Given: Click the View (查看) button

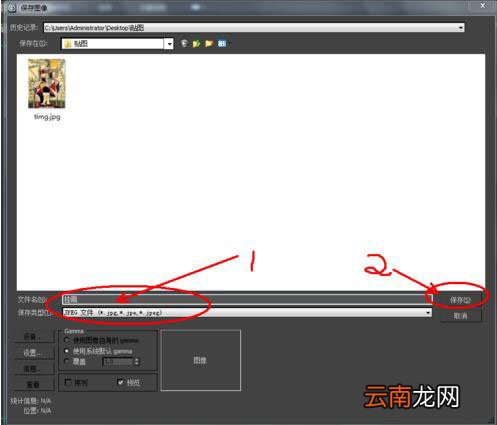Looking at the screenshot, I should tap(33, 384).
